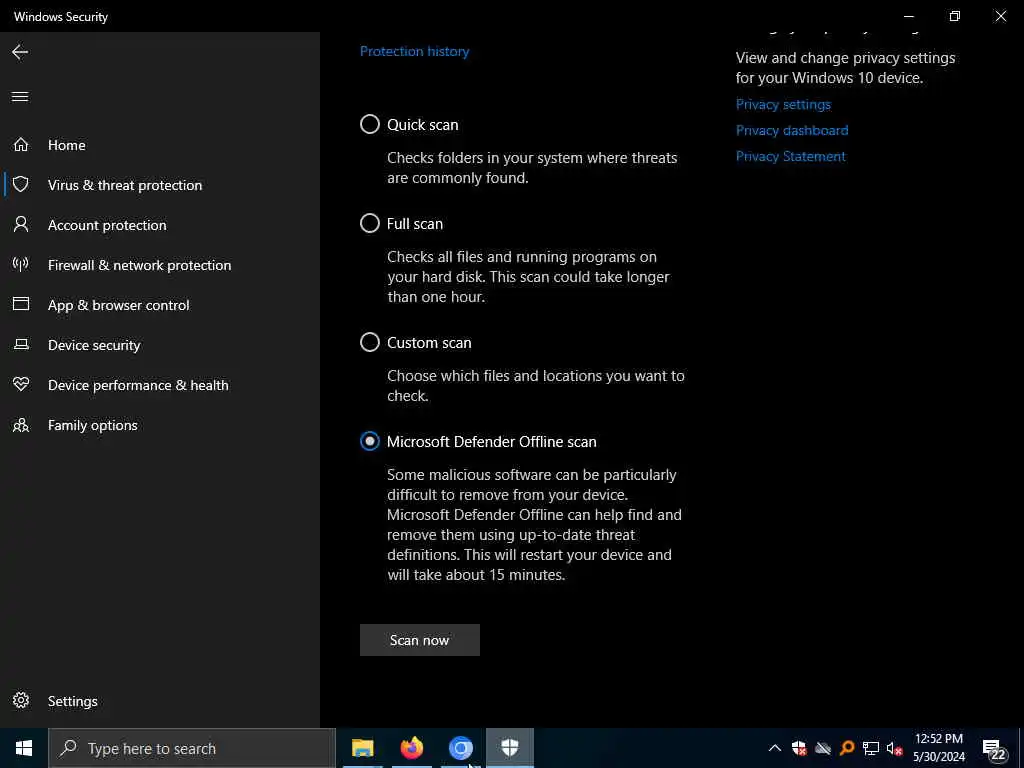Image resolution: width=1024 pixels, height=768 pixels.
Task: Open the Windows Start menu
Action: coord(24,748)
